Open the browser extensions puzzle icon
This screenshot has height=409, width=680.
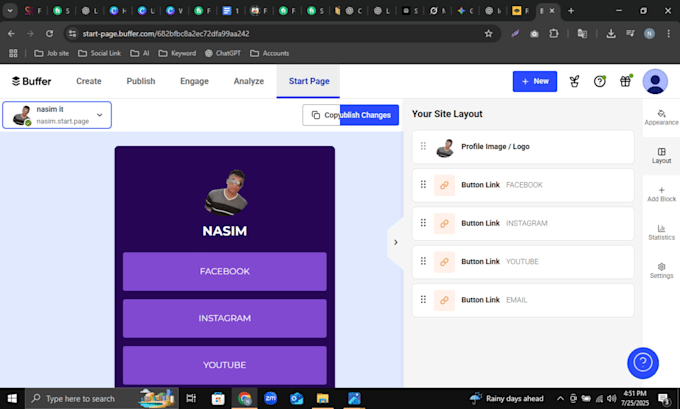(553, 33)
